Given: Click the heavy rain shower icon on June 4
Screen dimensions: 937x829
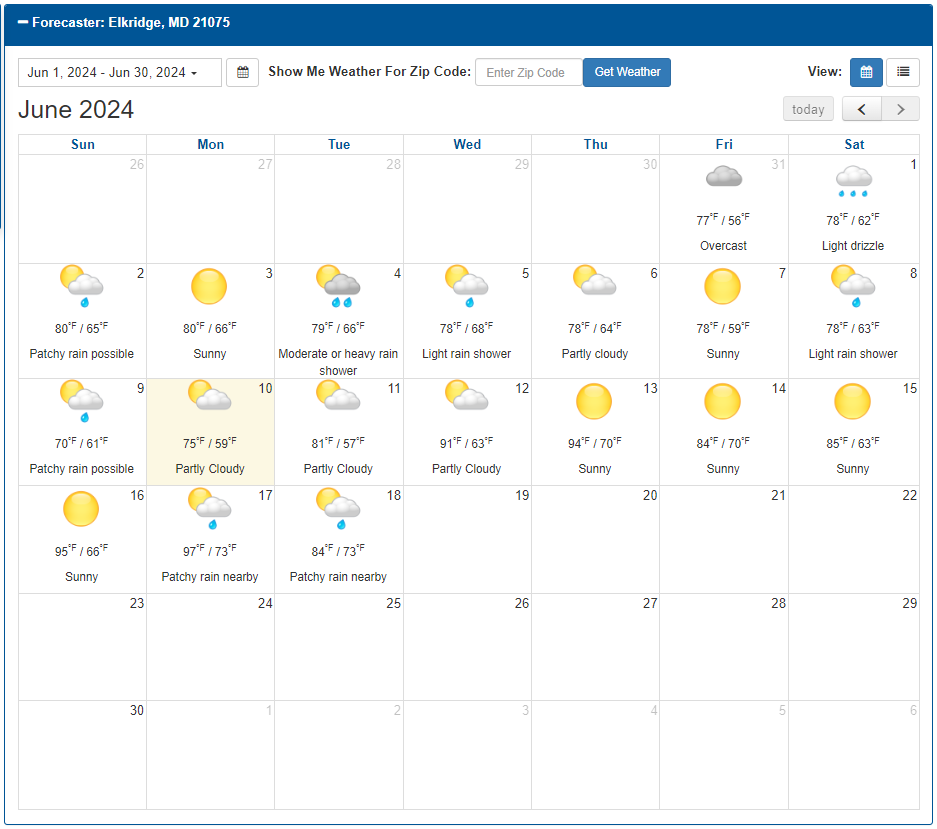Looking at the screenshot, I should point(338,286).
